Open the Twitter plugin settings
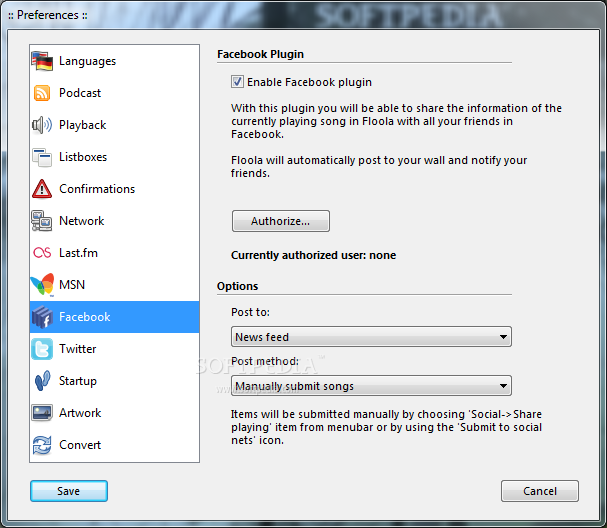The image size is (607, 528). 115,349
